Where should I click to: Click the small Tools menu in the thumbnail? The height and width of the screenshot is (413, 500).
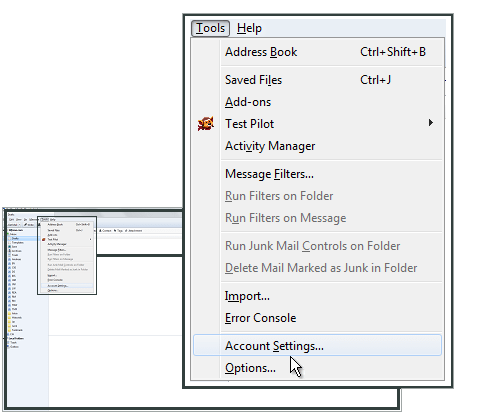click(44, 219)
